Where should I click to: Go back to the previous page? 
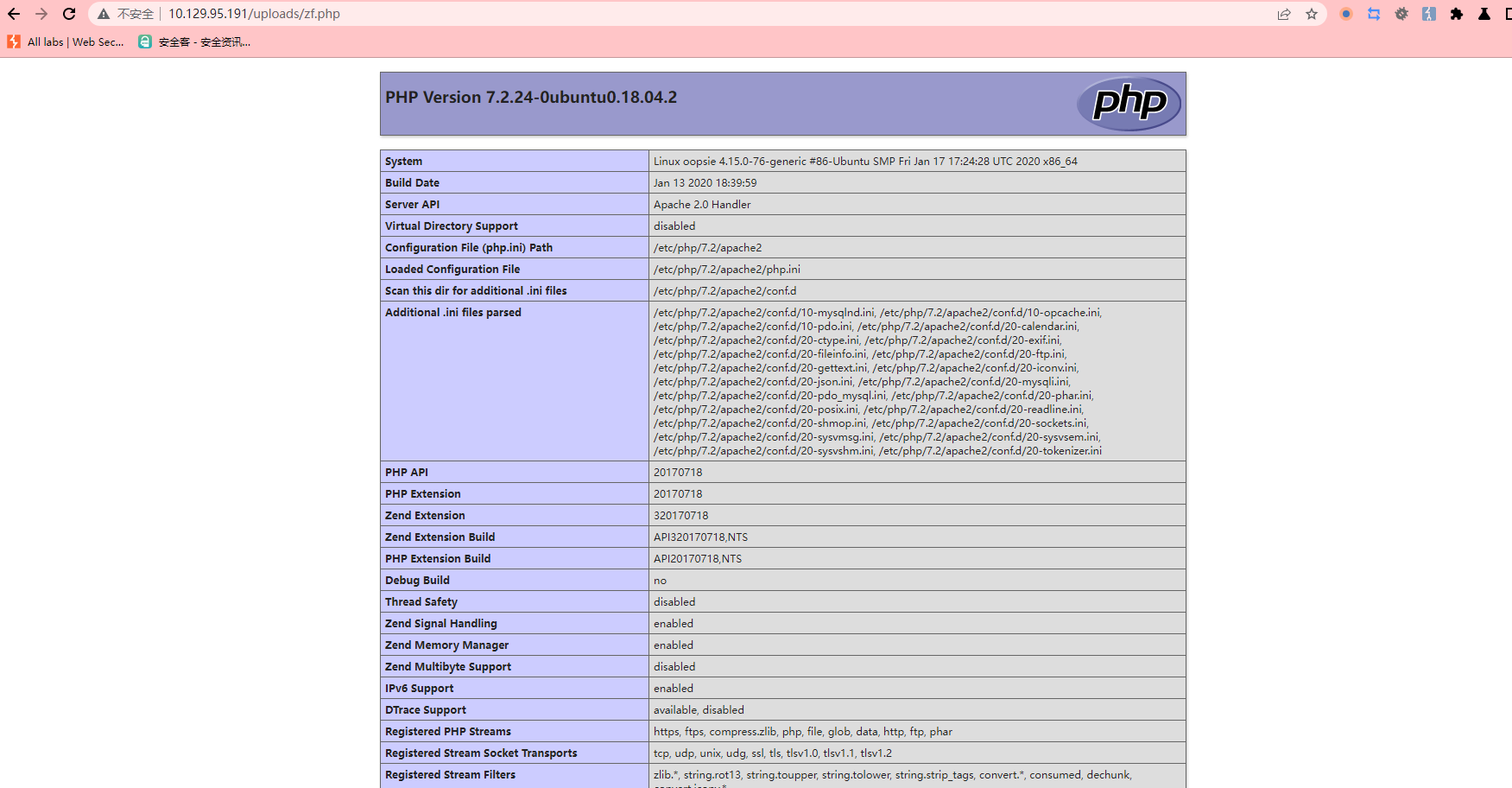point(14,14)
